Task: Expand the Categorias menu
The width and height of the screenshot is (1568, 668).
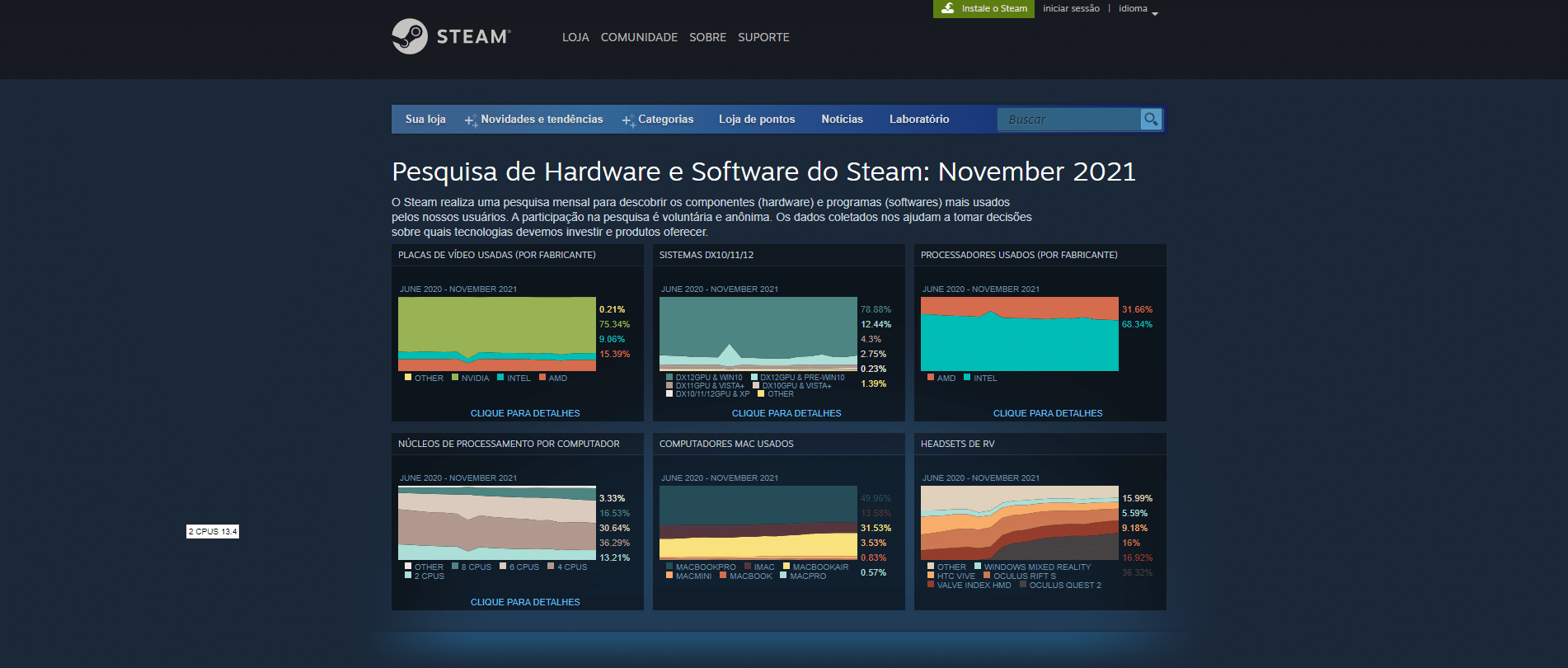Action: pyautogui.click(x=658, y=119)
